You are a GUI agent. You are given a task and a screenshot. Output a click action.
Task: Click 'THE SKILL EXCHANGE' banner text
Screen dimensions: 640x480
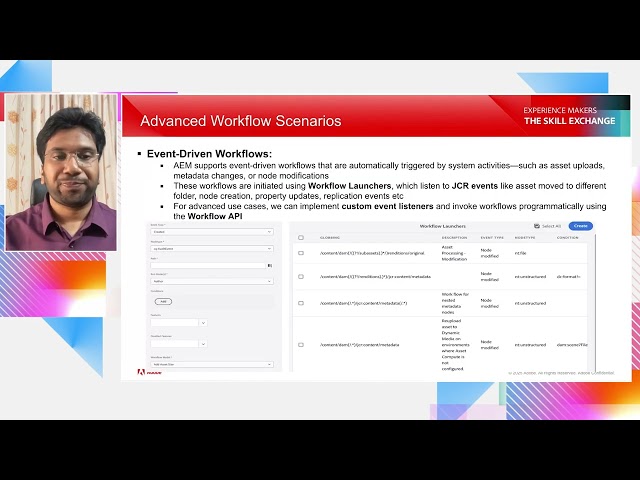pyautogui.click(x=569, y=121)
